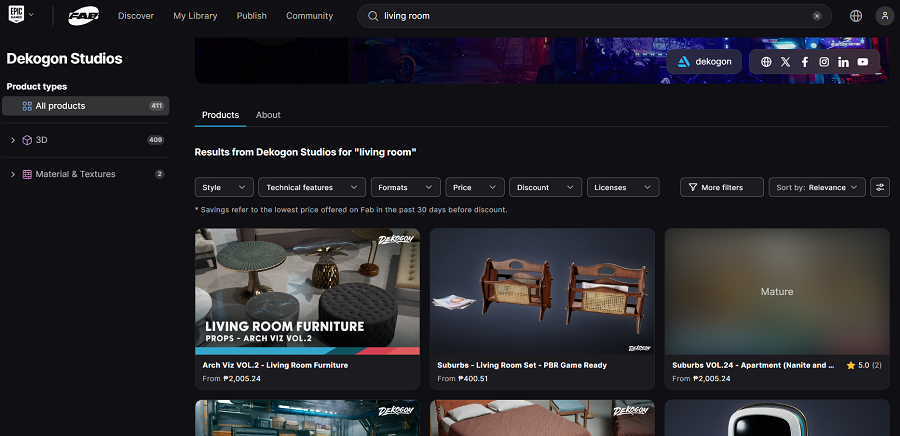
Task: Open the language globe icon in header
Action: (x=856, y=16)
